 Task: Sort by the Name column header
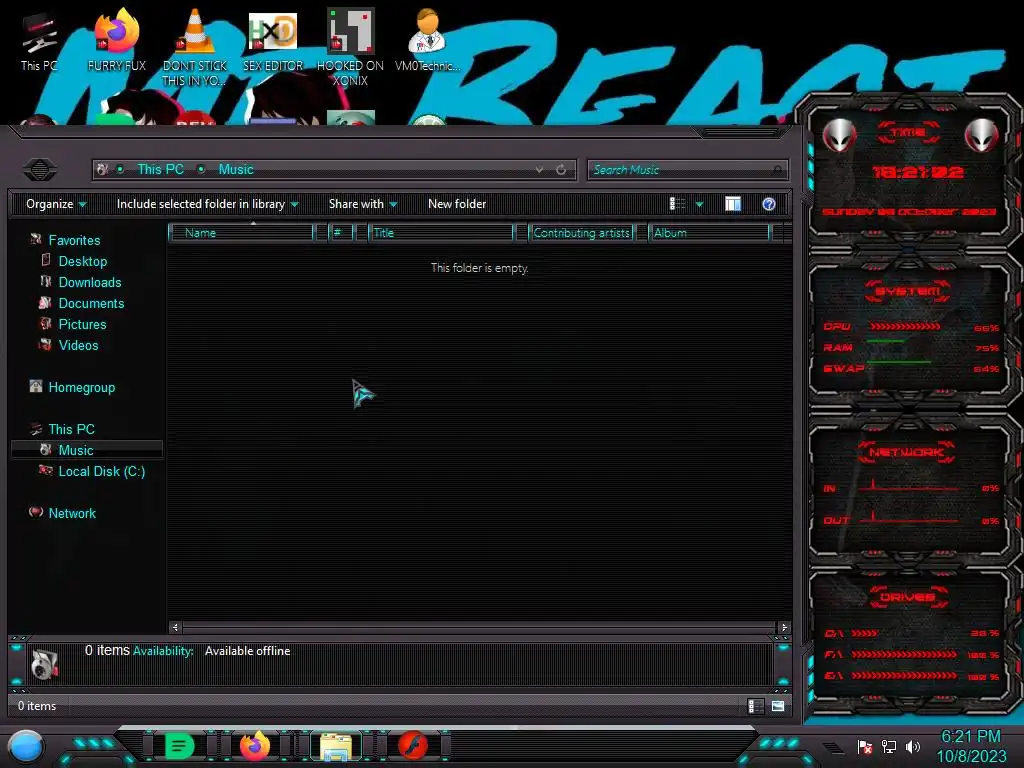[x=242, y=232]
